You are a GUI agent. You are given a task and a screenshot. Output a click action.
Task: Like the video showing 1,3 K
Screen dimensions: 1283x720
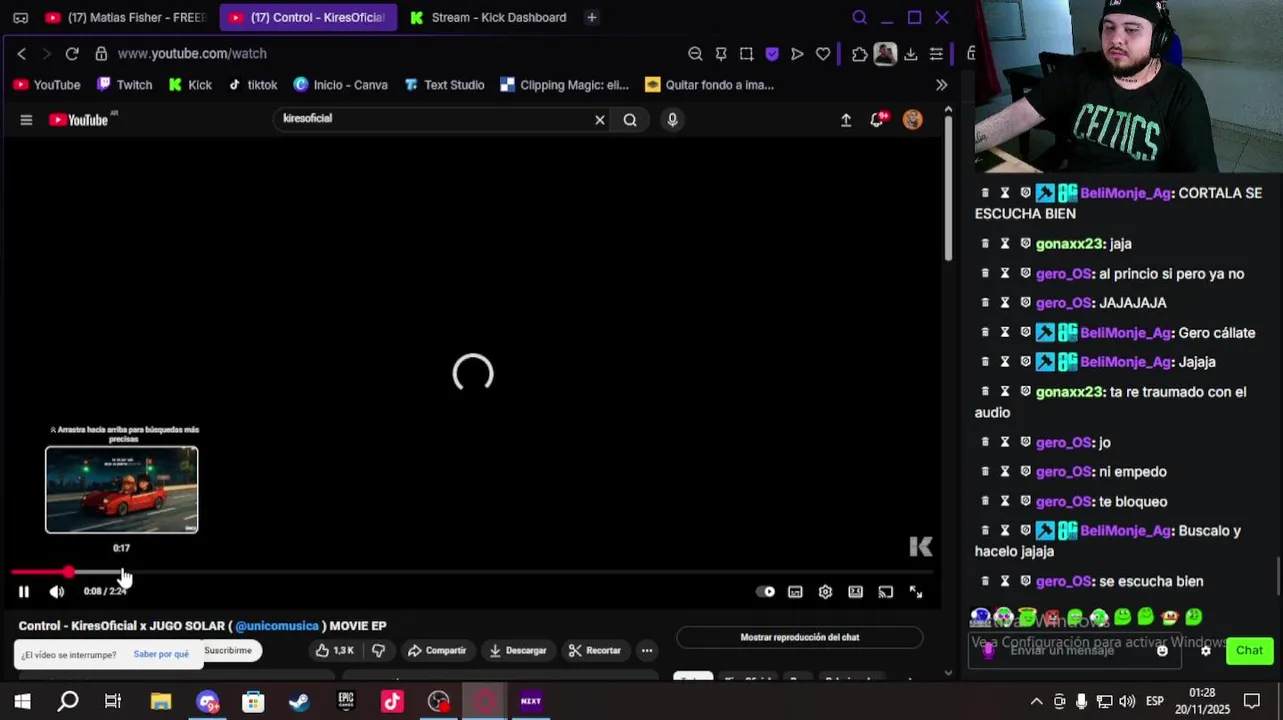click(335, 651)
